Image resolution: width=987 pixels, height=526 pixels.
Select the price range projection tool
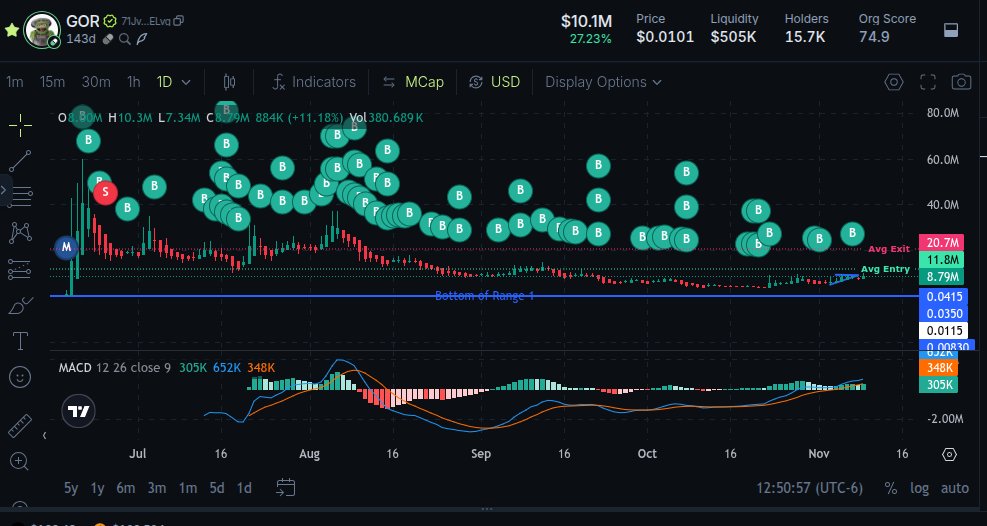click(x=20, y=269)
